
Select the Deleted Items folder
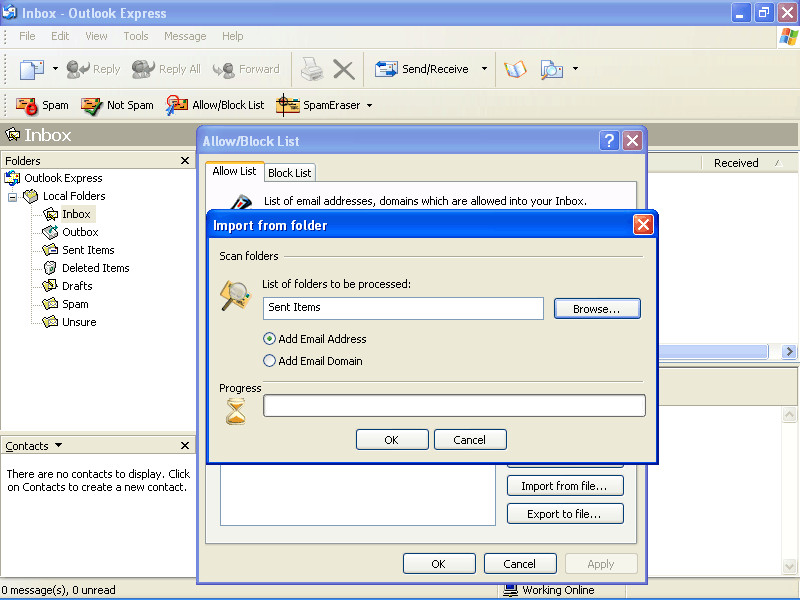pos(95,268)
